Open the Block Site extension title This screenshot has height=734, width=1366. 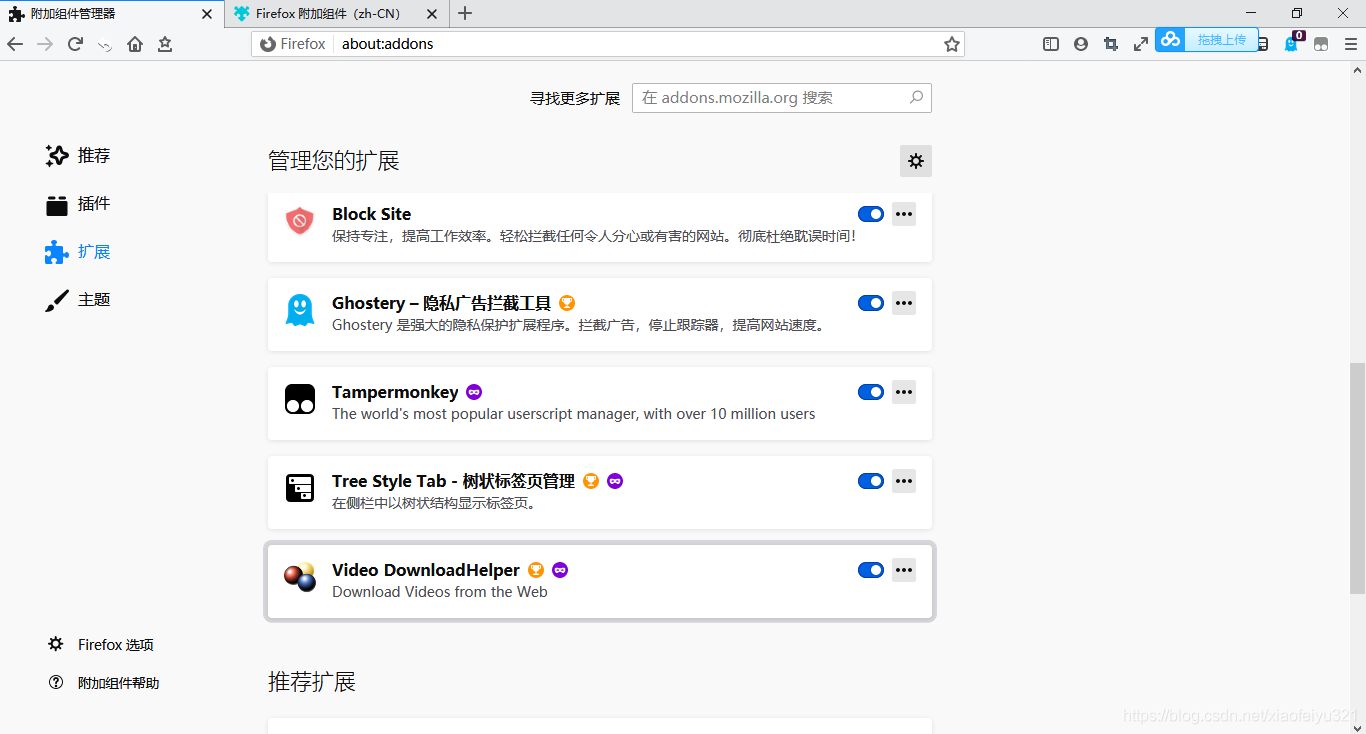click(372, 214)
